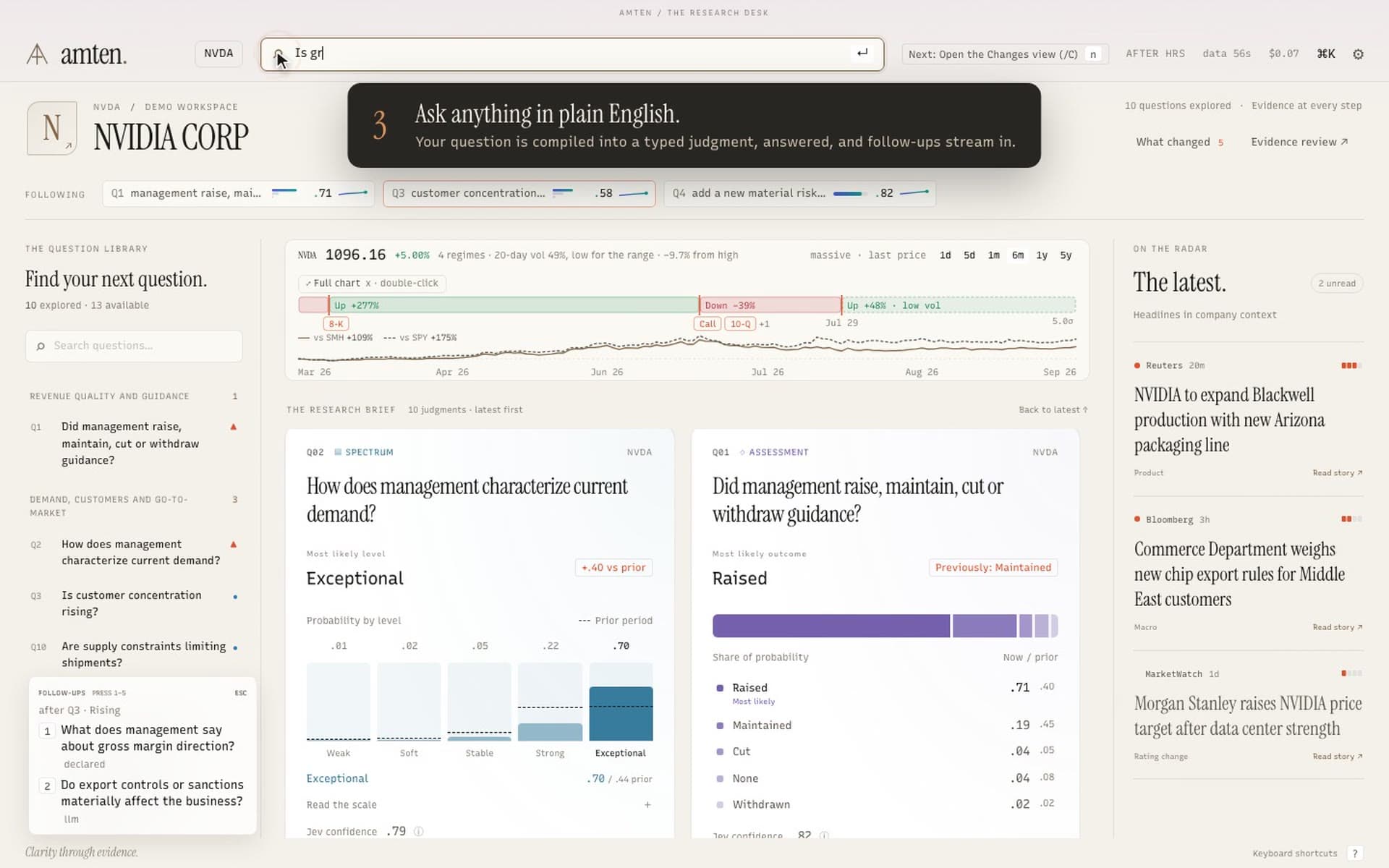Dismiss follow-ups with the ESC button
The image size is (1389, 868).
coord(241,693)
